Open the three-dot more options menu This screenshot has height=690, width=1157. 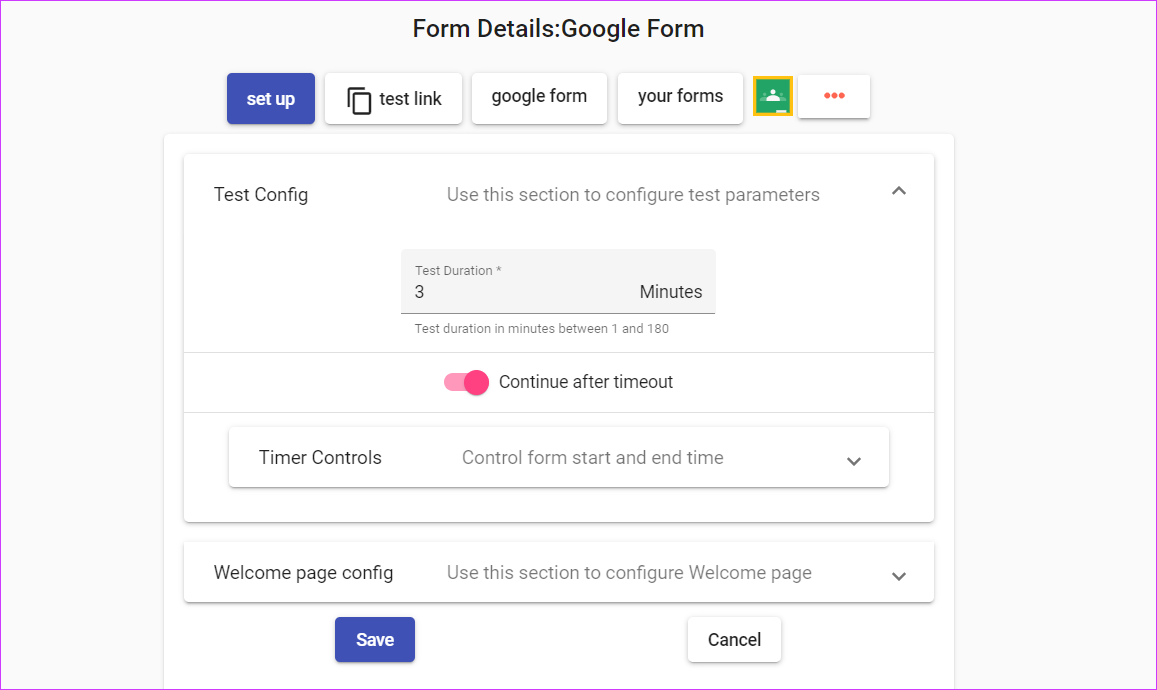pyautogui.click(x=834, y=96)
